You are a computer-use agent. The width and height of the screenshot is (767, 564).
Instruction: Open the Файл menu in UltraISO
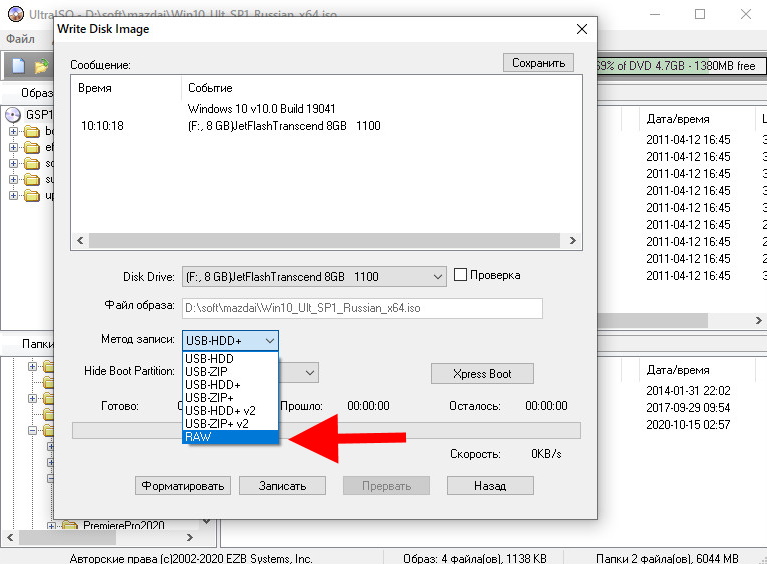pyautogui.click(x=20, y=39)
